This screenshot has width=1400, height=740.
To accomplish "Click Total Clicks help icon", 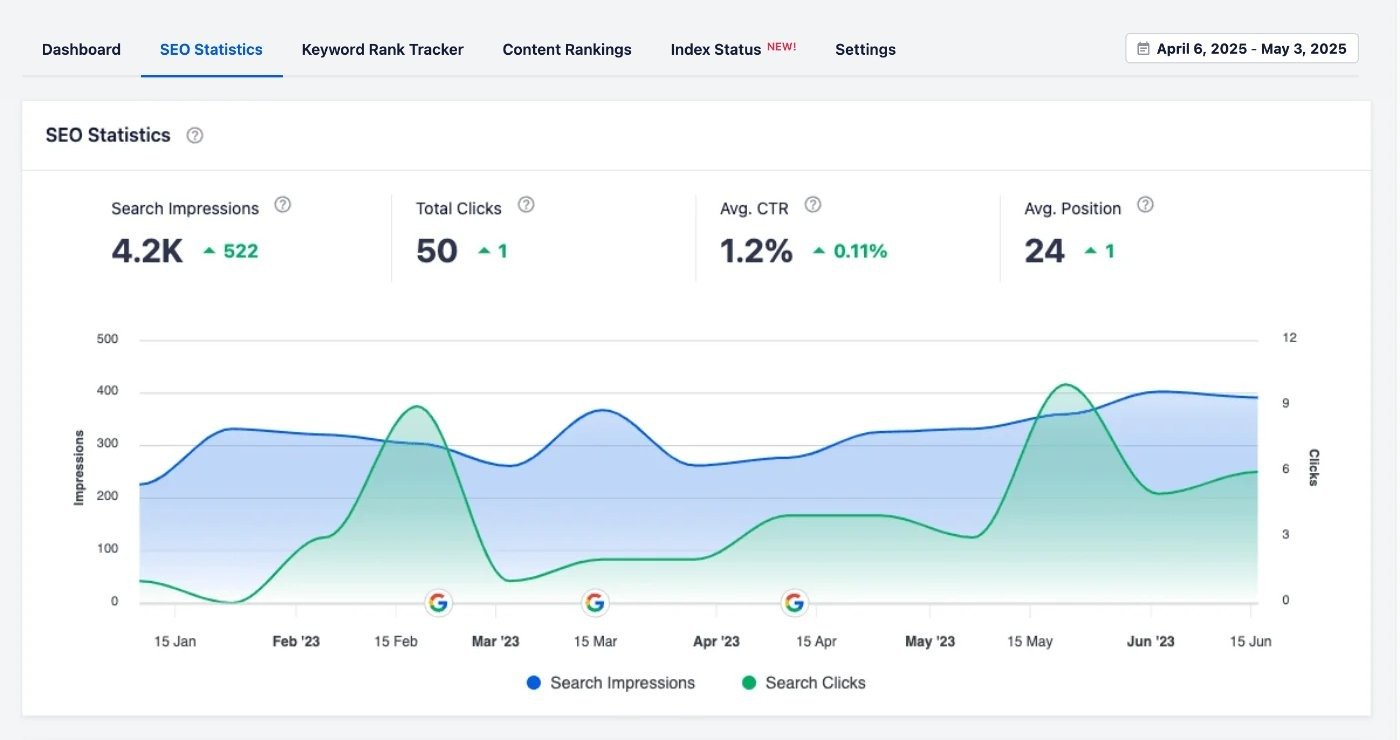I will pos(526,205).
